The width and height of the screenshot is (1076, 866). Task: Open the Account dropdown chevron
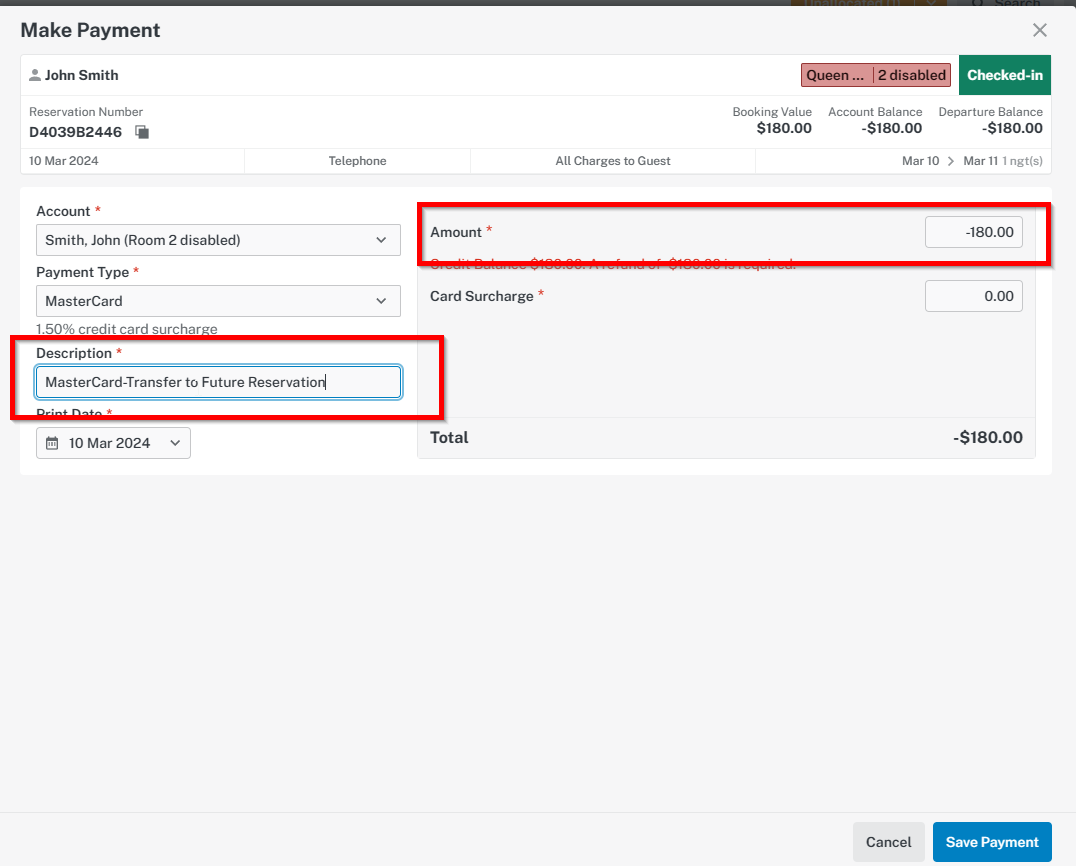(382, 240)
